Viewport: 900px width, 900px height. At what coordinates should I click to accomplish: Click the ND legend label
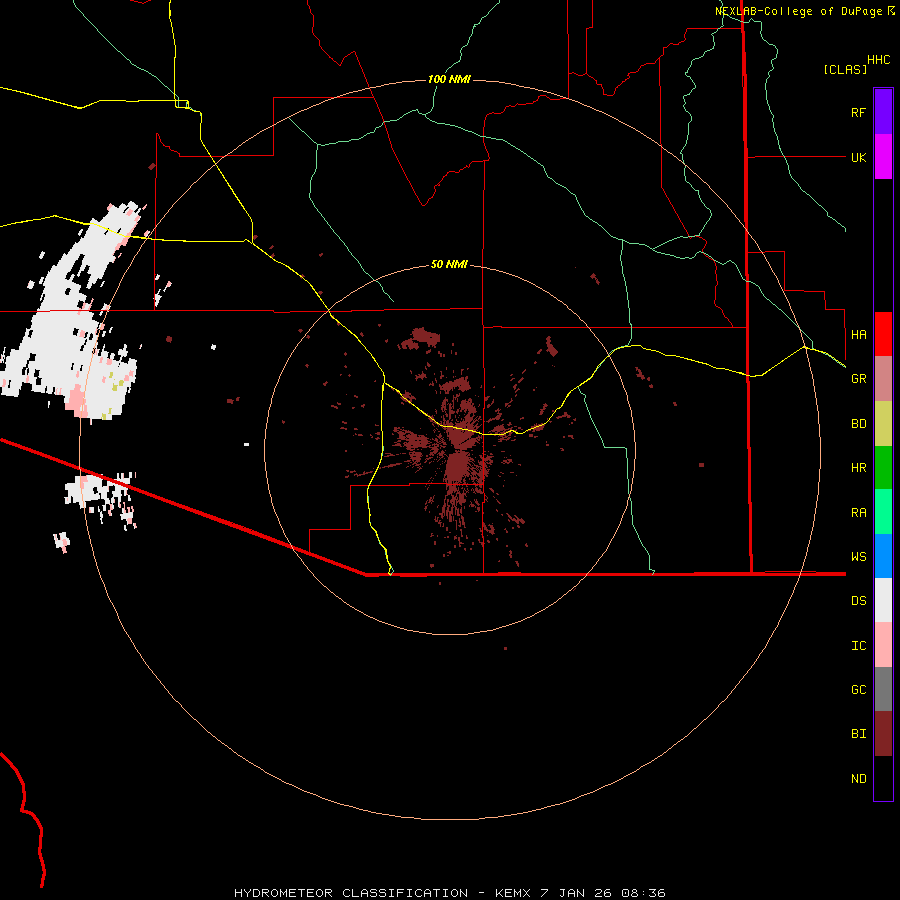point(858,779)
